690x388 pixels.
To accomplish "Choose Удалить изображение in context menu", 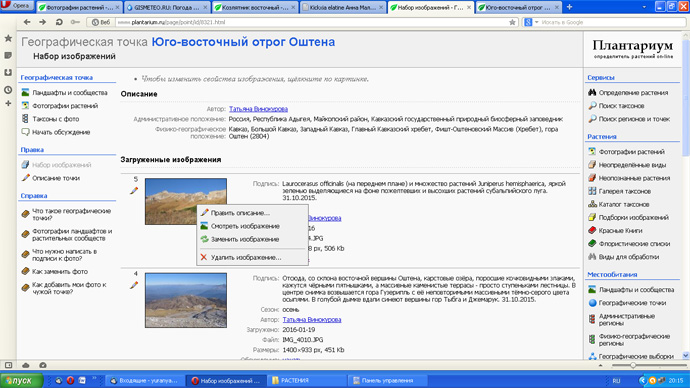I will (x=253, y=257).
